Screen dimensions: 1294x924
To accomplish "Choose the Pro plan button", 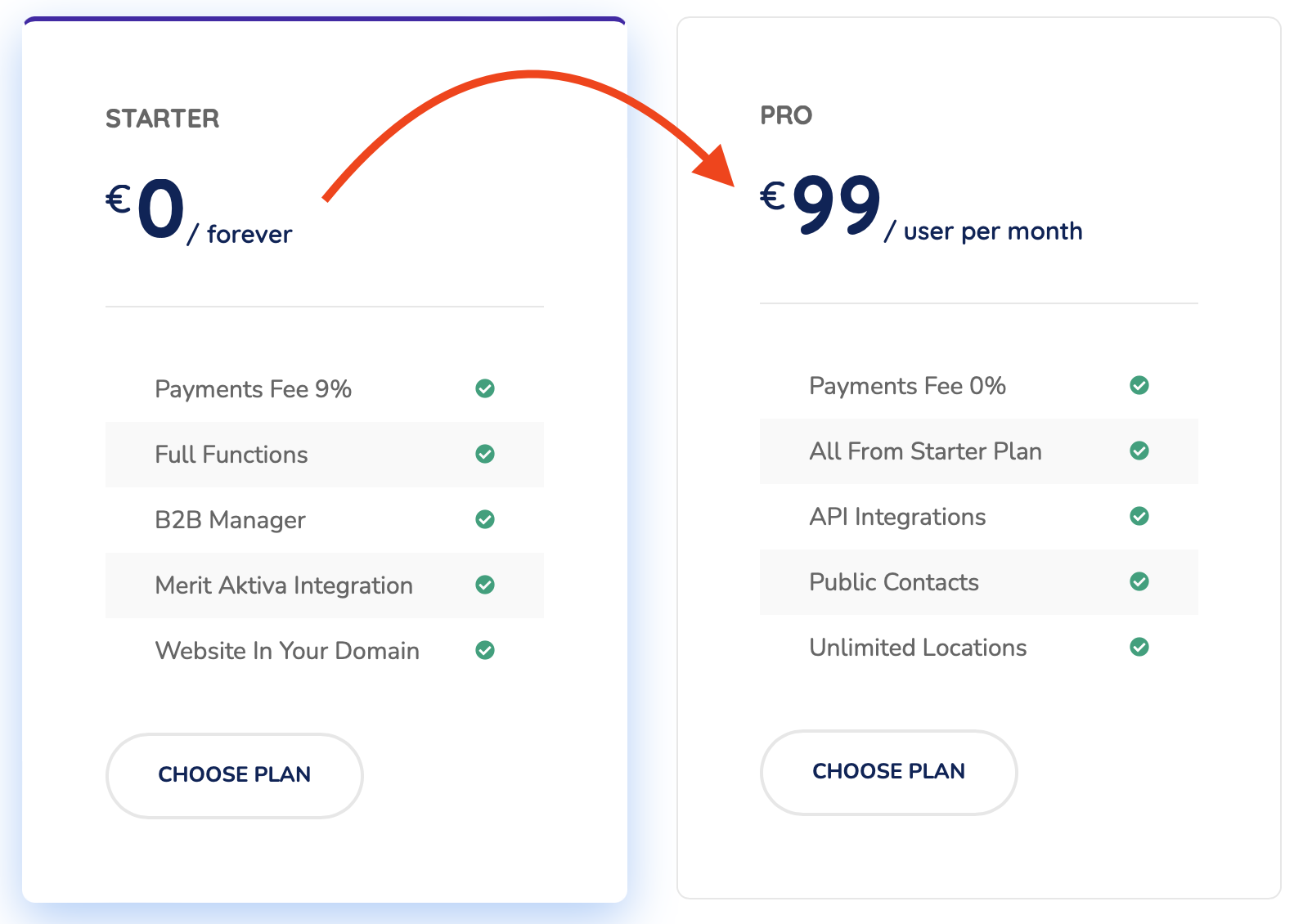I will 888,771.
